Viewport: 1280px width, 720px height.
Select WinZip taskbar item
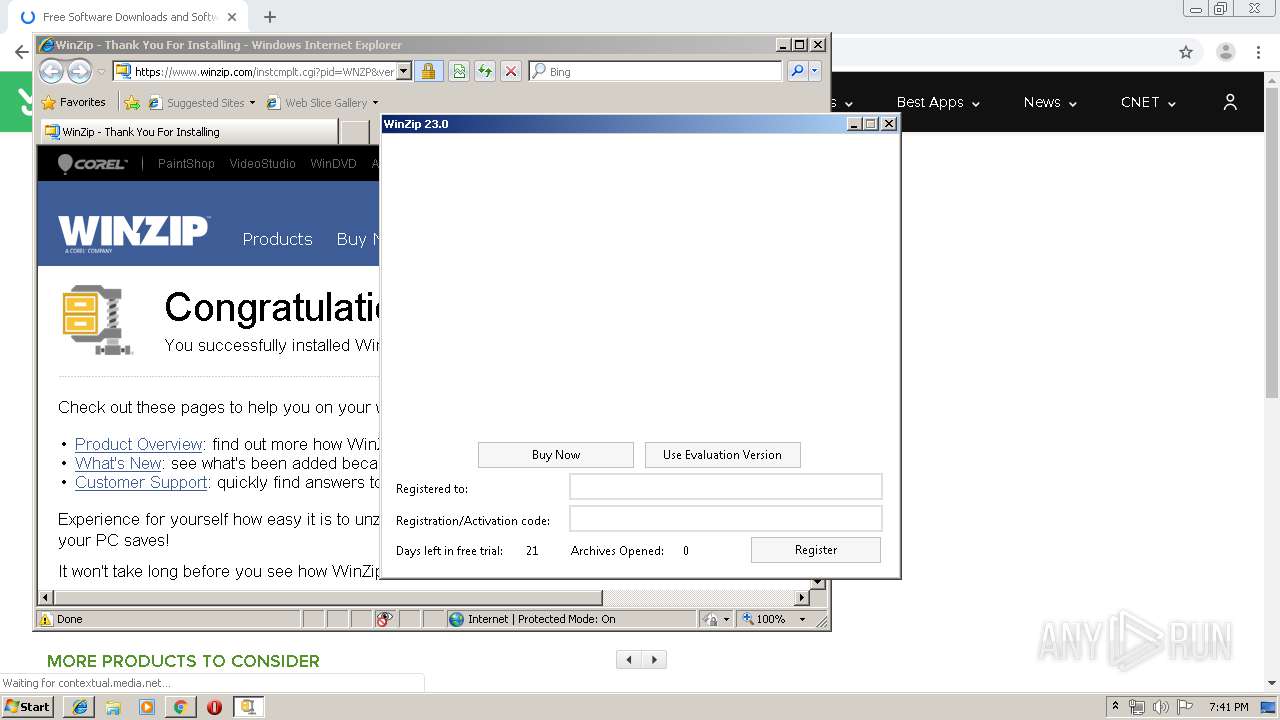click(x=248, y=707)
